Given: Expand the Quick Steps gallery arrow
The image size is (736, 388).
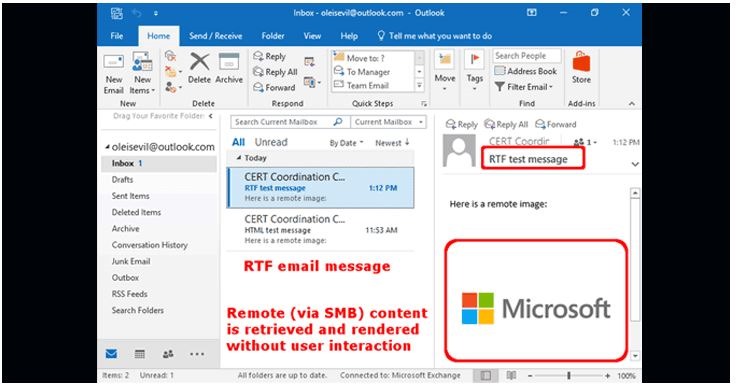Looking at the screenshot, I should click(420, 85).
